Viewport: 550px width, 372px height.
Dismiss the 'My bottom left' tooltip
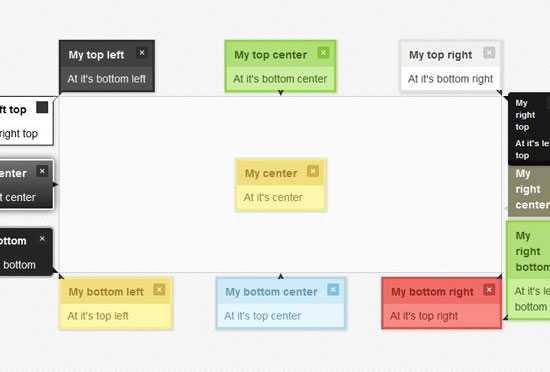tap(159, 290)
